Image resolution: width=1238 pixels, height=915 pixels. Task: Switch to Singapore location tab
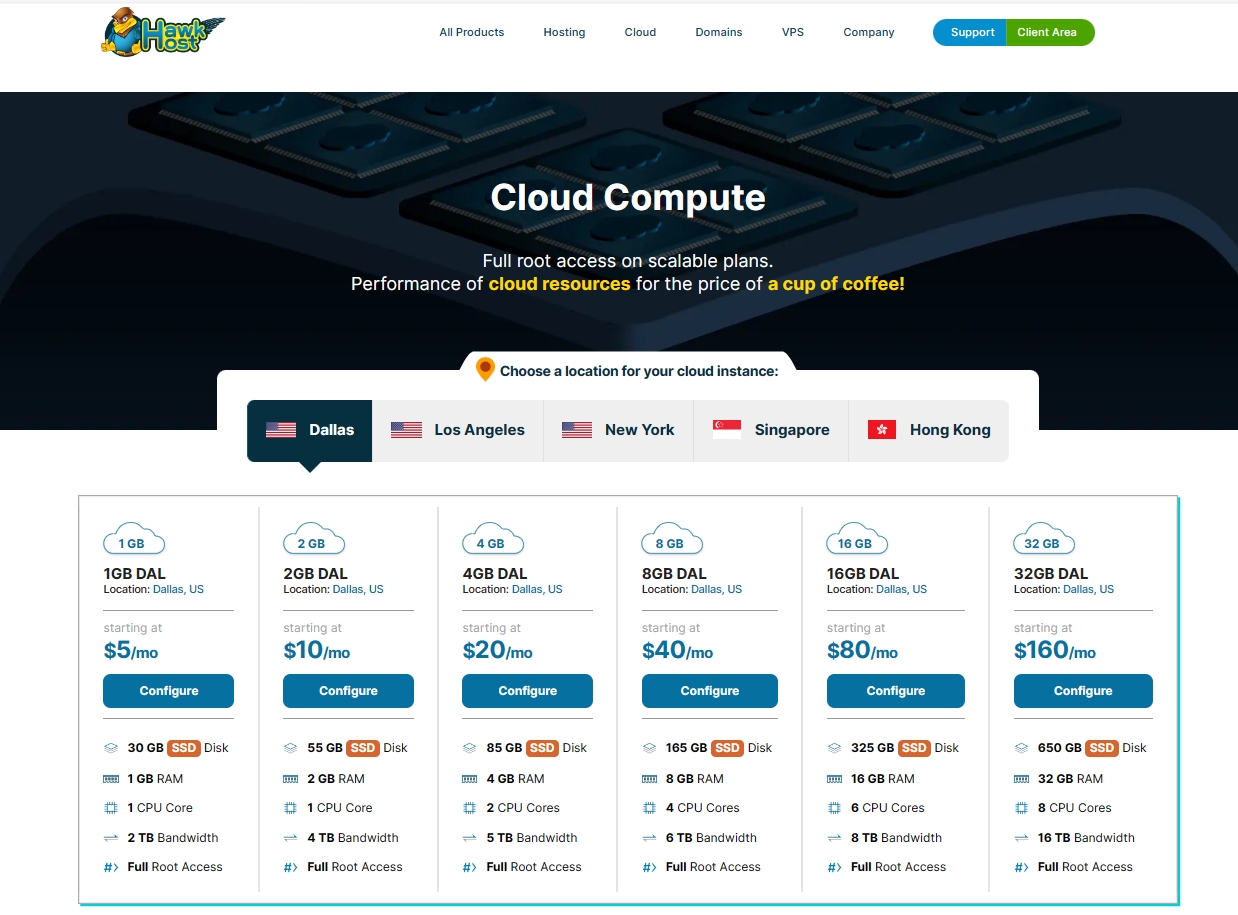pos(771,431)
